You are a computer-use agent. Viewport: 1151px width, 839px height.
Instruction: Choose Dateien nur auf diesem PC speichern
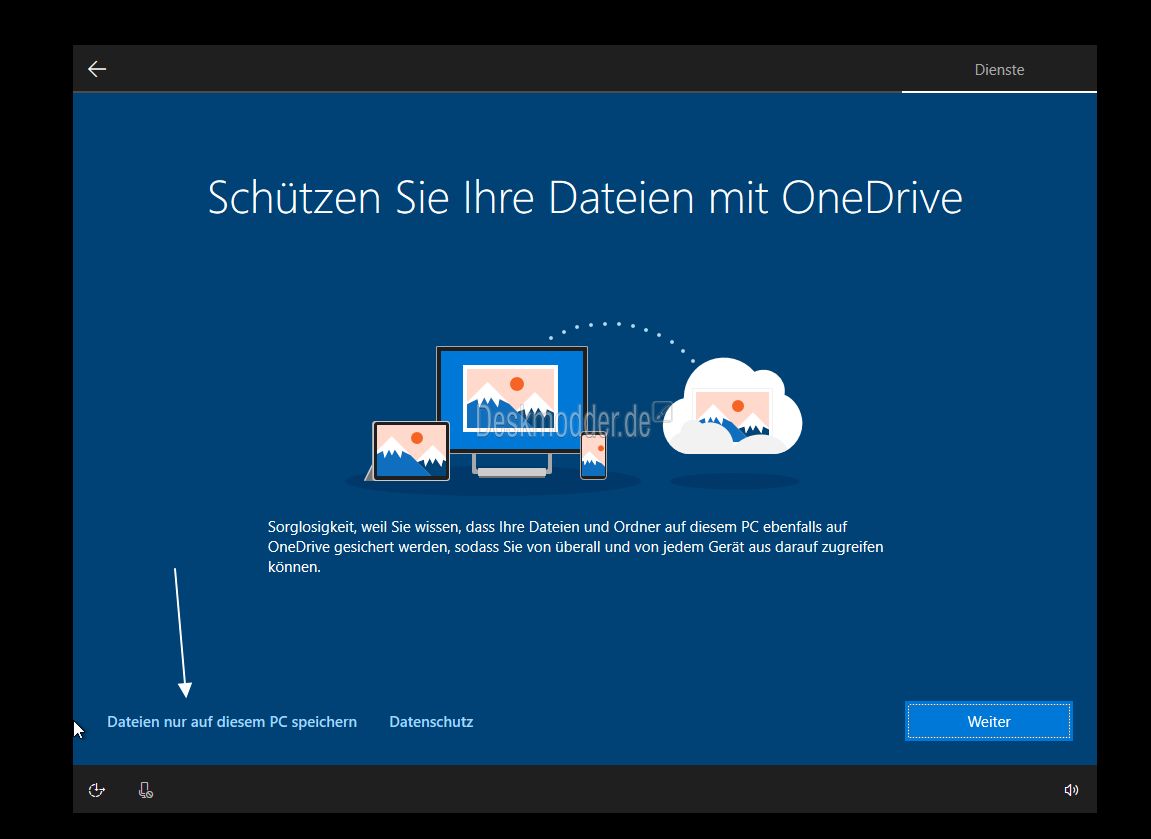(x=232, y=721)
